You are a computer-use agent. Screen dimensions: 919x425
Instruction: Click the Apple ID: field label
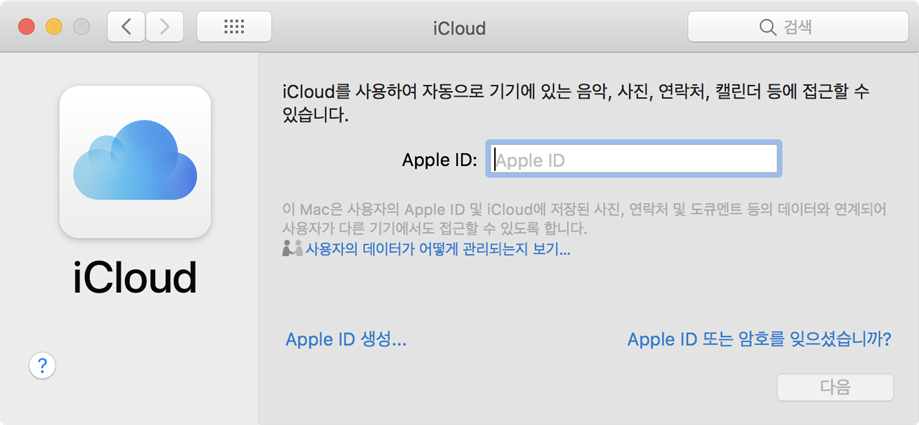(x=439, y=160)
